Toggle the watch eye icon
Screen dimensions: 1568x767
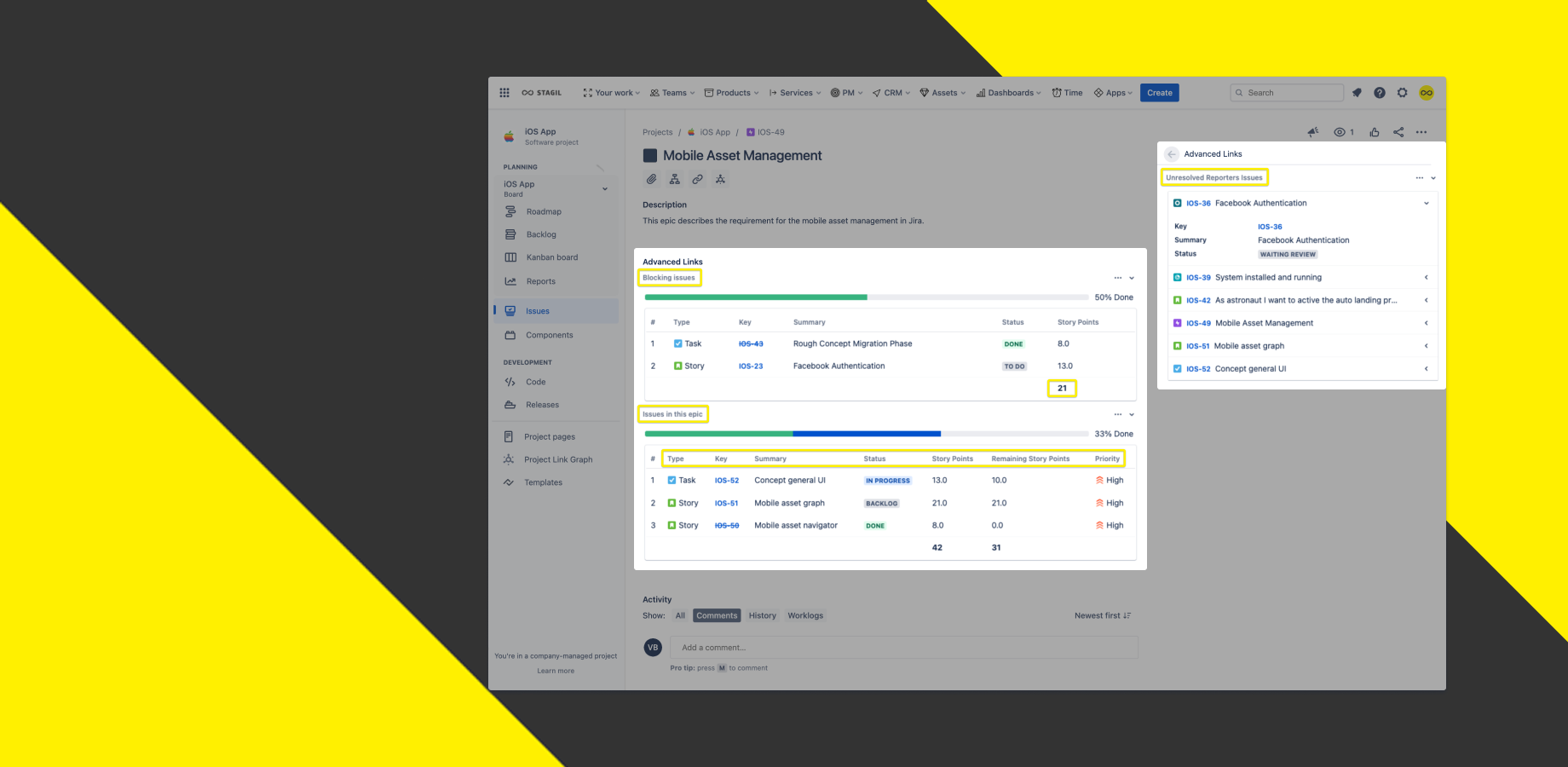(1340, 132)
